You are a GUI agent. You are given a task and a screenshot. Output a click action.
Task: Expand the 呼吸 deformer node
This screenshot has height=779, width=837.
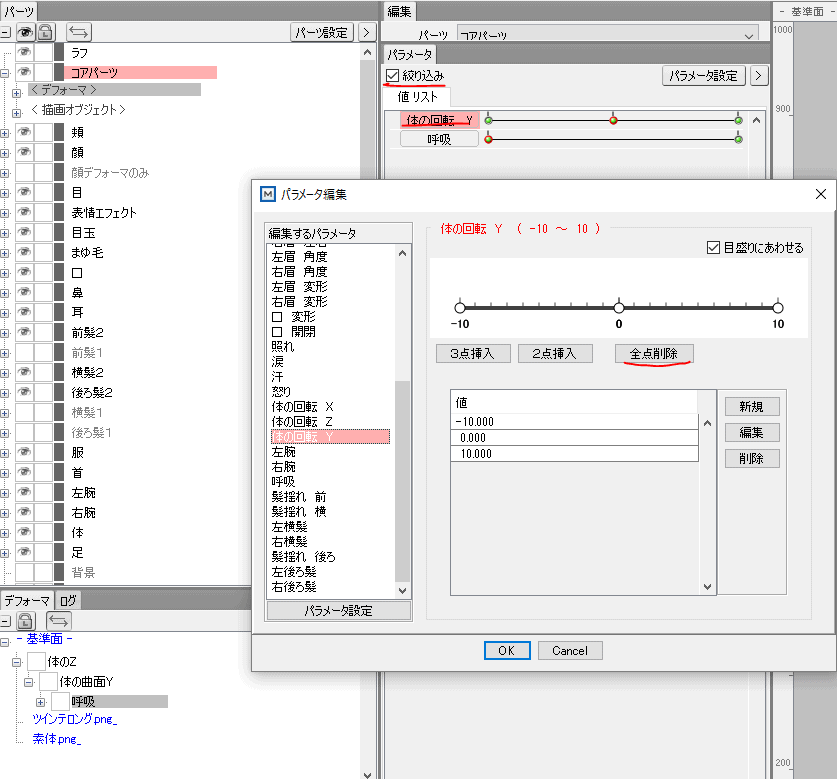point(41,702)
